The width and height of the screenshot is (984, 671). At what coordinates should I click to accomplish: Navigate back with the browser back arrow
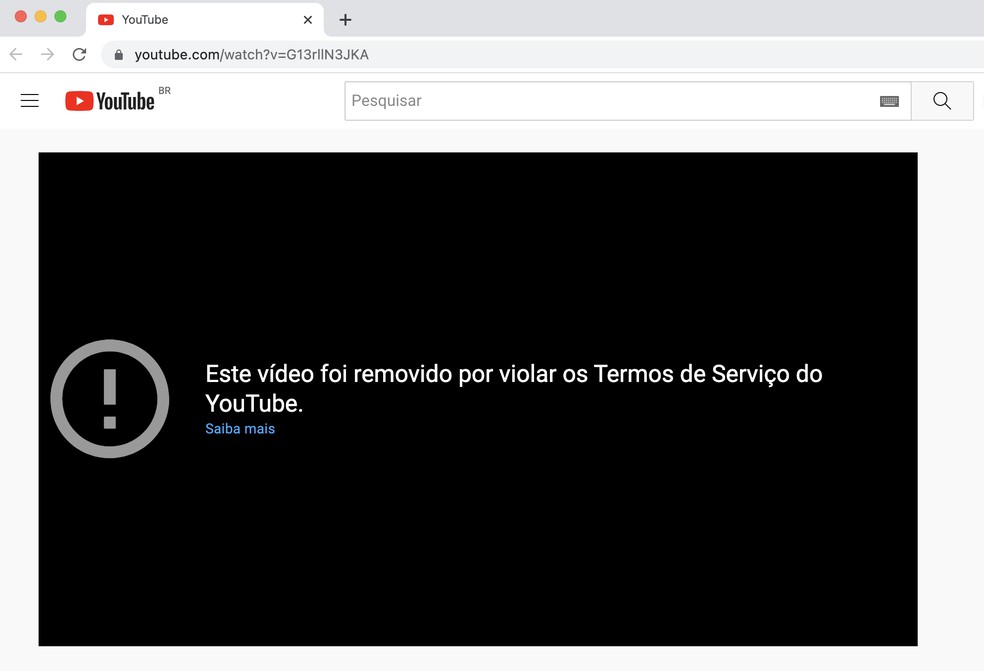pyautogui.click(x=15, y=54)
